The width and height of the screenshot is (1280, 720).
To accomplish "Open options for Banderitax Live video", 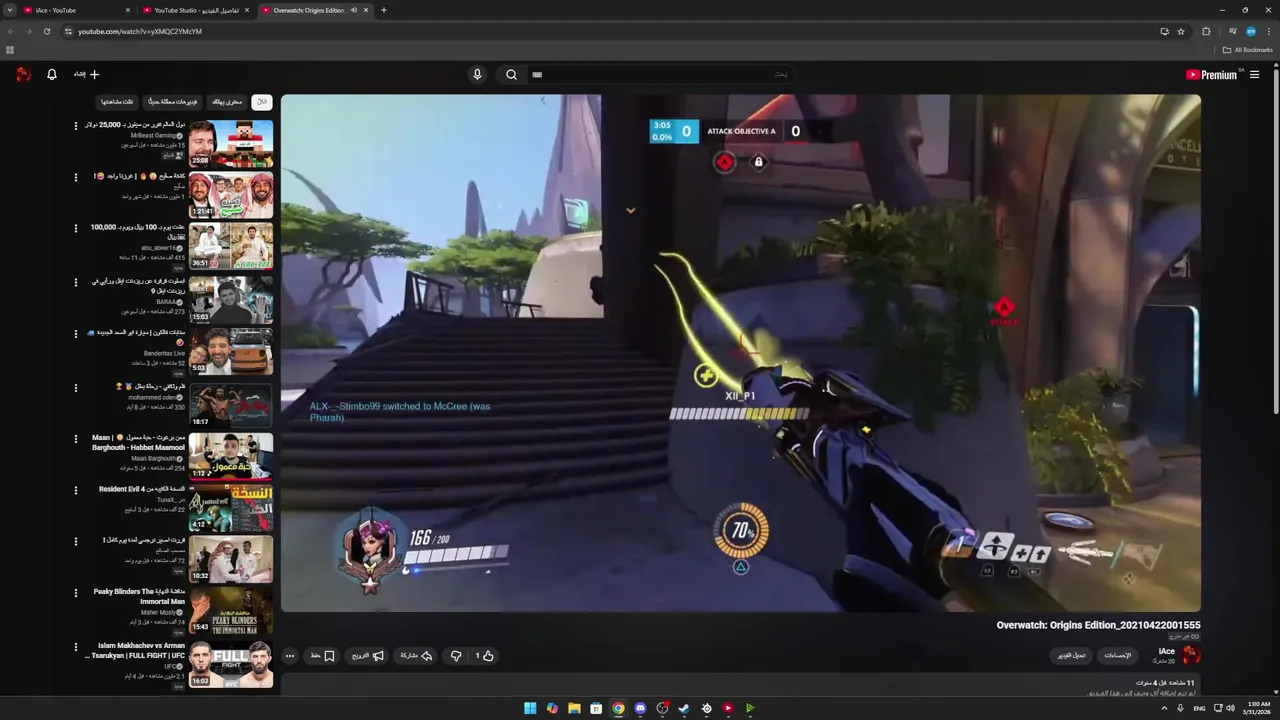I will (75, 333).
